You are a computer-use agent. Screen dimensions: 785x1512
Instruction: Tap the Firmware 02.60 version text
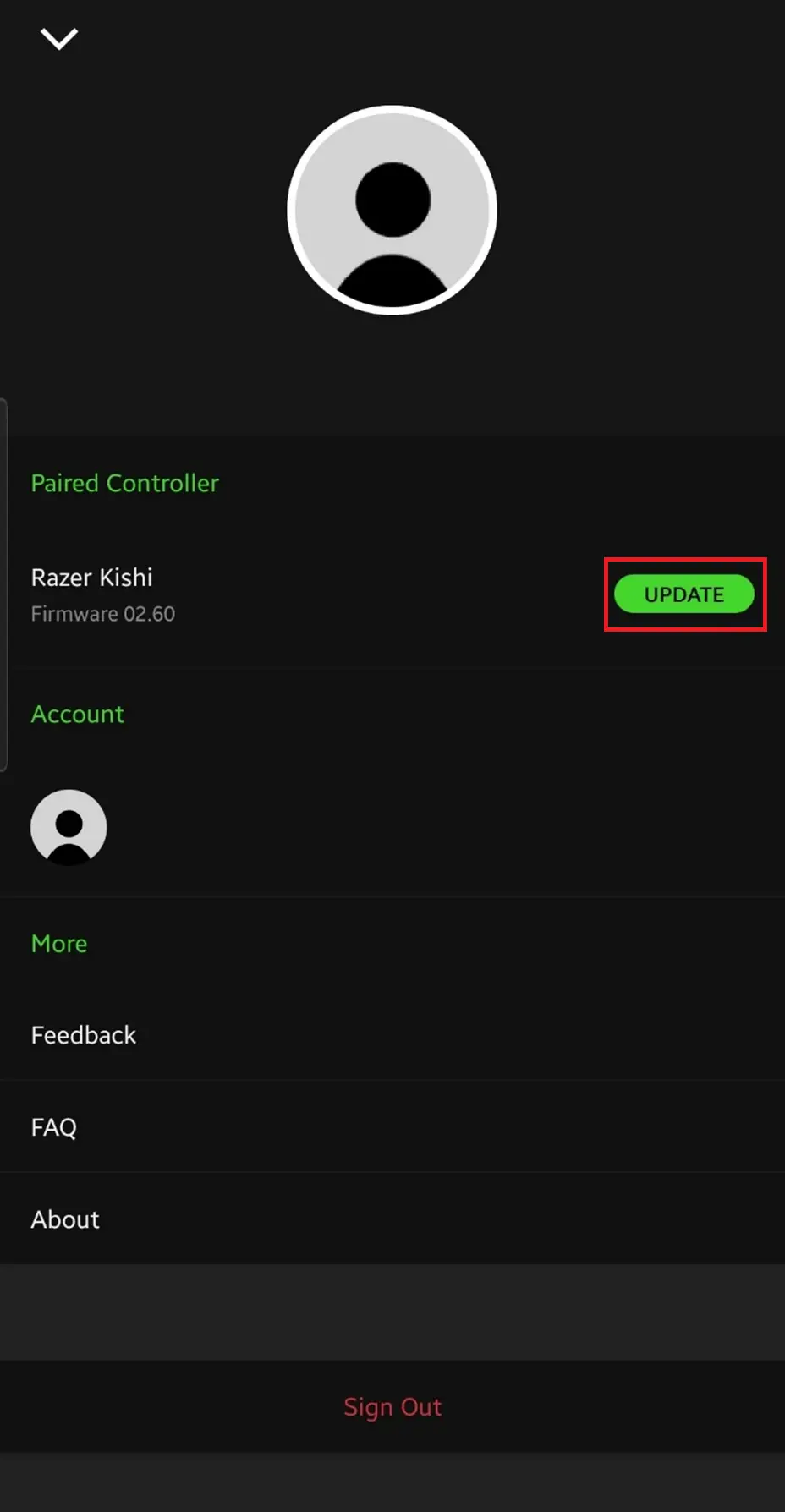[x=103, y=614]
